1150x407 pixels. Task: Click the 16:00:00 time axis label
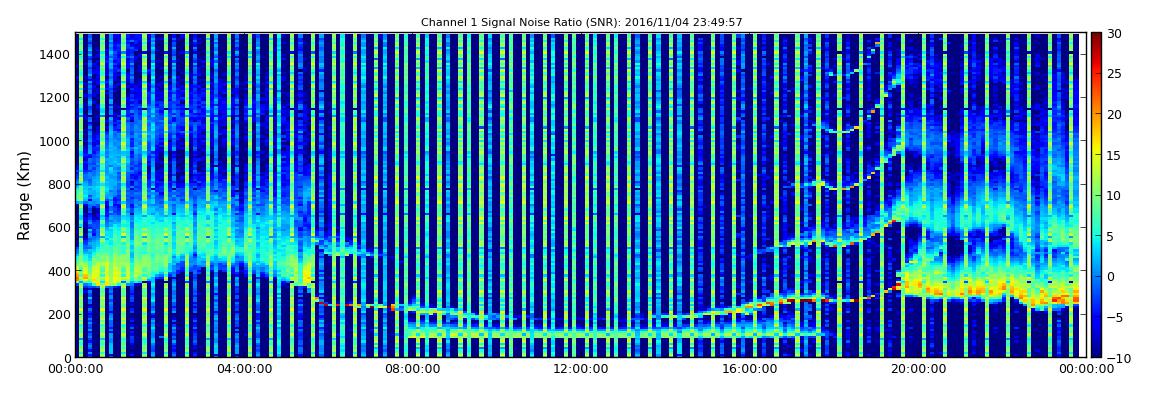749,369
